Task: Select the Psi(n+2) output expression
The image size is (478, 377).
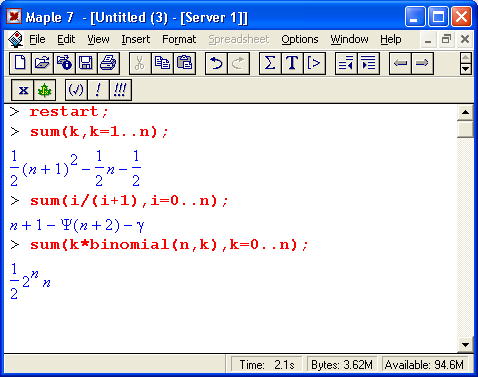Action: pos(77,226)
